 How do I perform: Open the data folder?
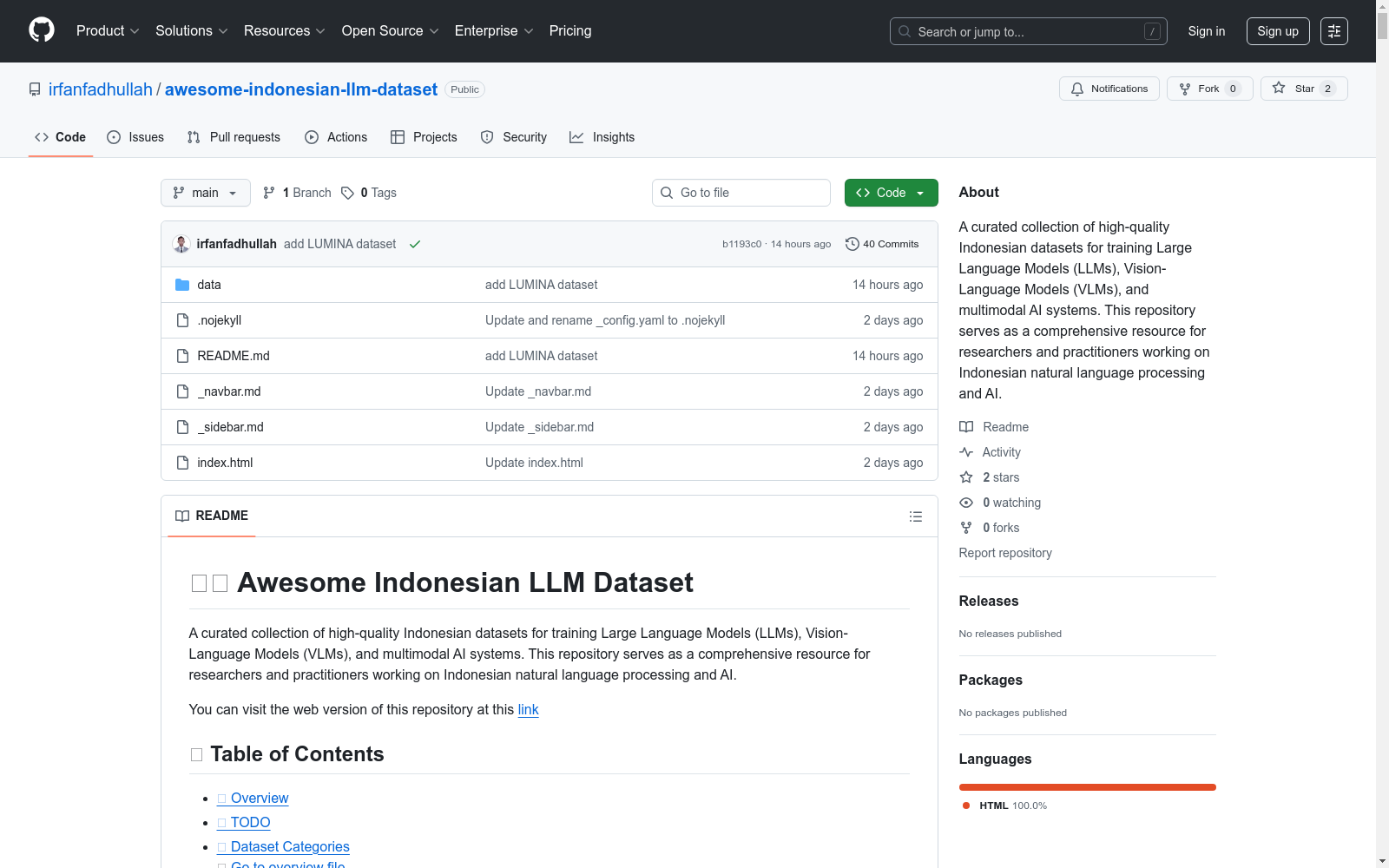point(209,285)
